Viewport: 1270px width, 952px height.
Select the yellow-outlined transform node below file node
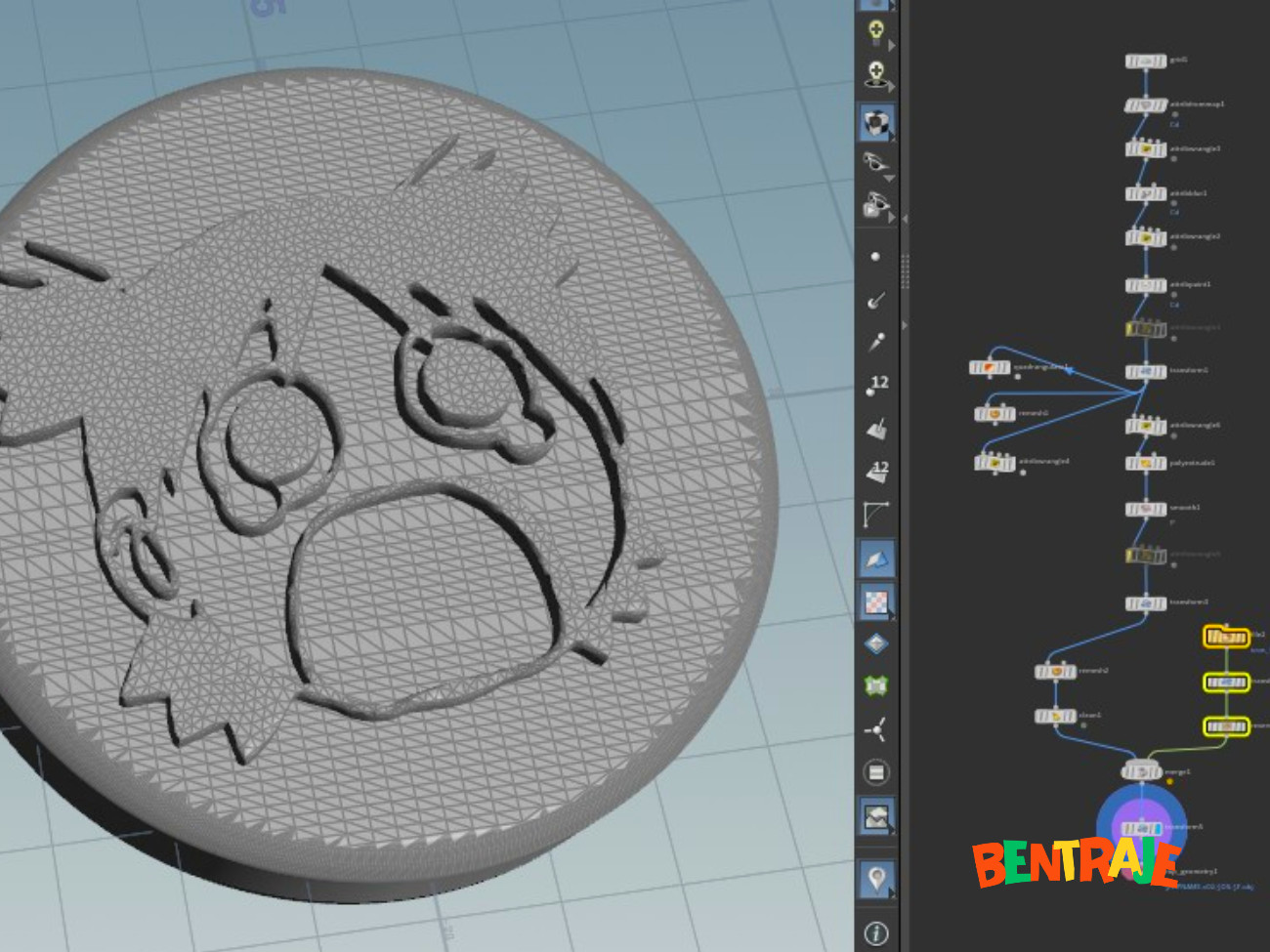coord(1225,682)
